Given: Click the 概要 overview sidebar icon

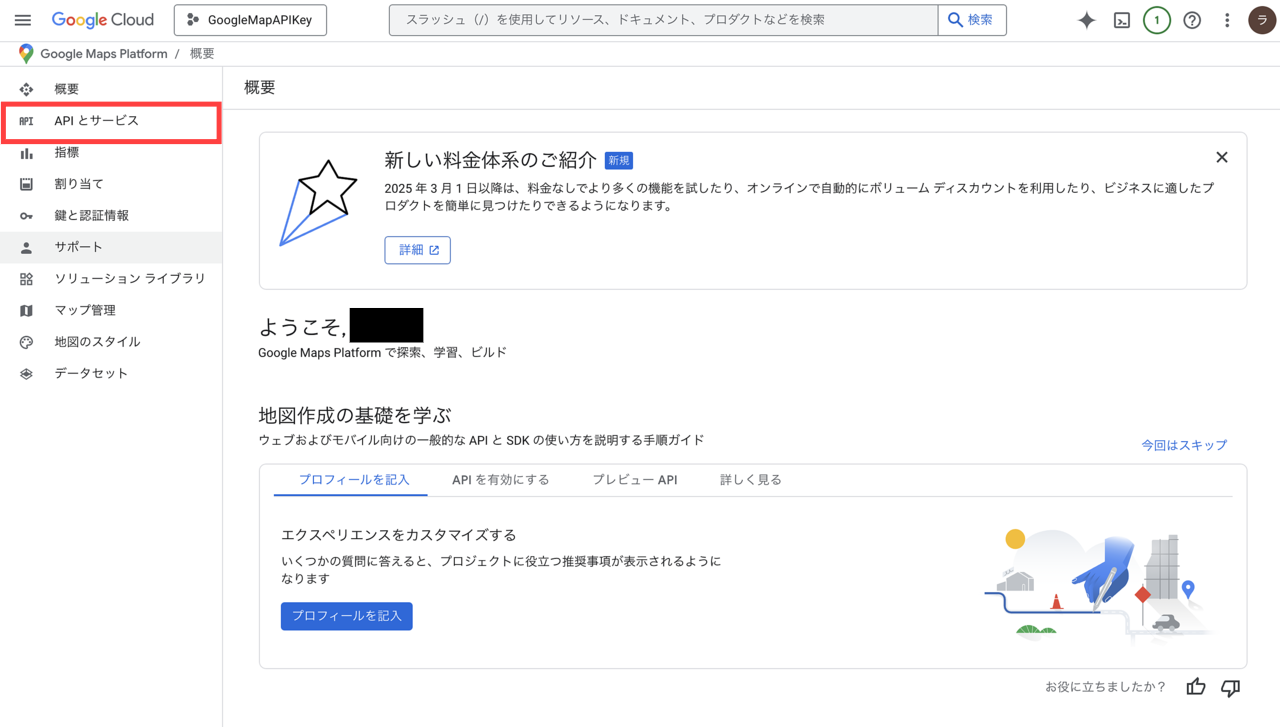Looking at the screenshot, I should (x=26, y=89).
